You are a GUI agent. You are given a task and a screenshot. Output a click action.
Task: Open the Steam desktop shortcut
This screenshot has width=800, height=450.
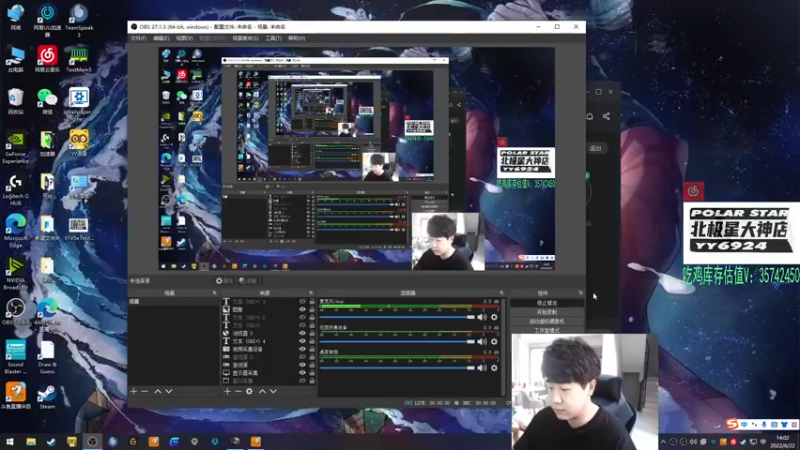click(47, 397)
